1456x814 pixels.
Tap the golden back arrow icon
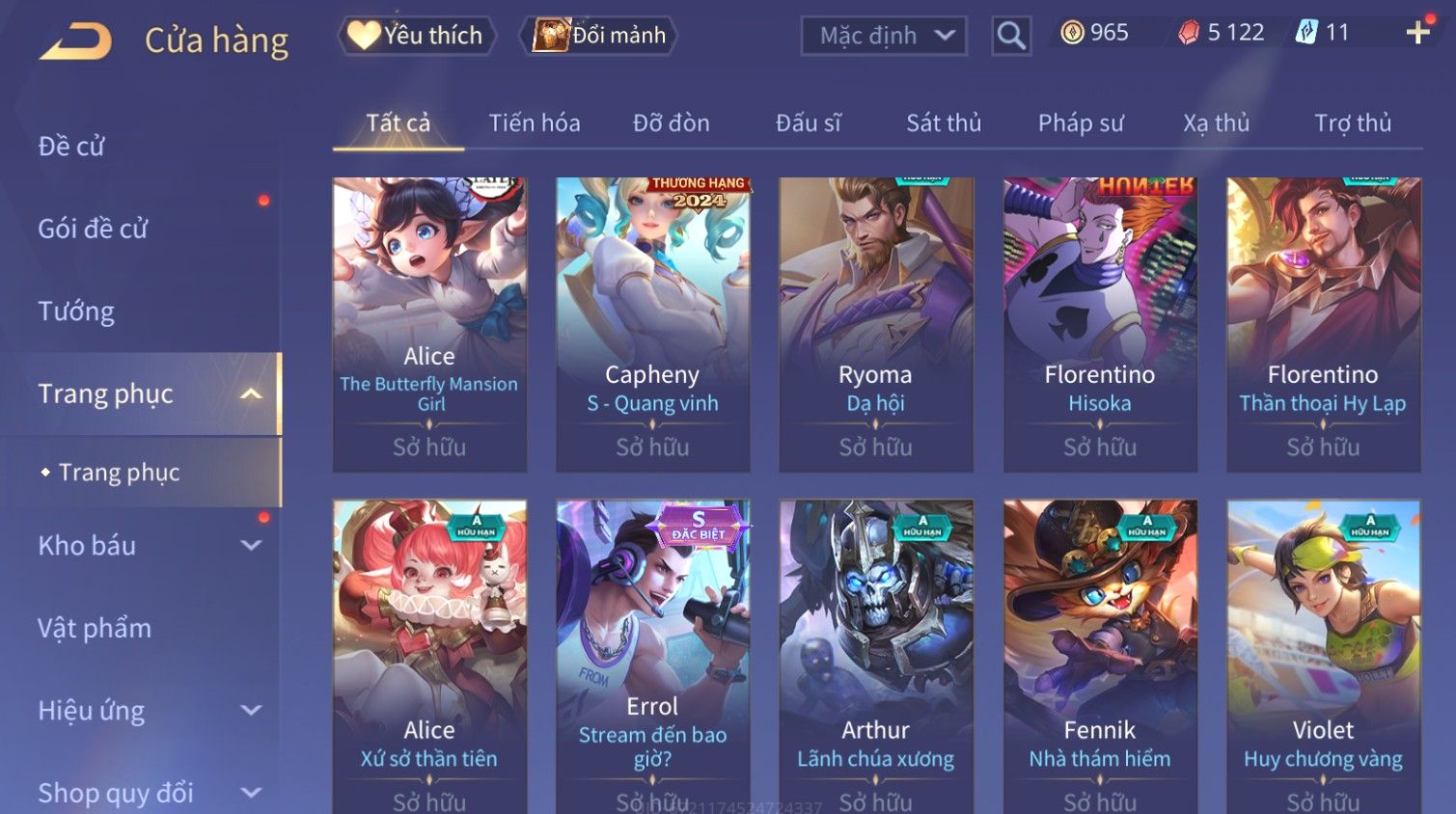point(75,41)
